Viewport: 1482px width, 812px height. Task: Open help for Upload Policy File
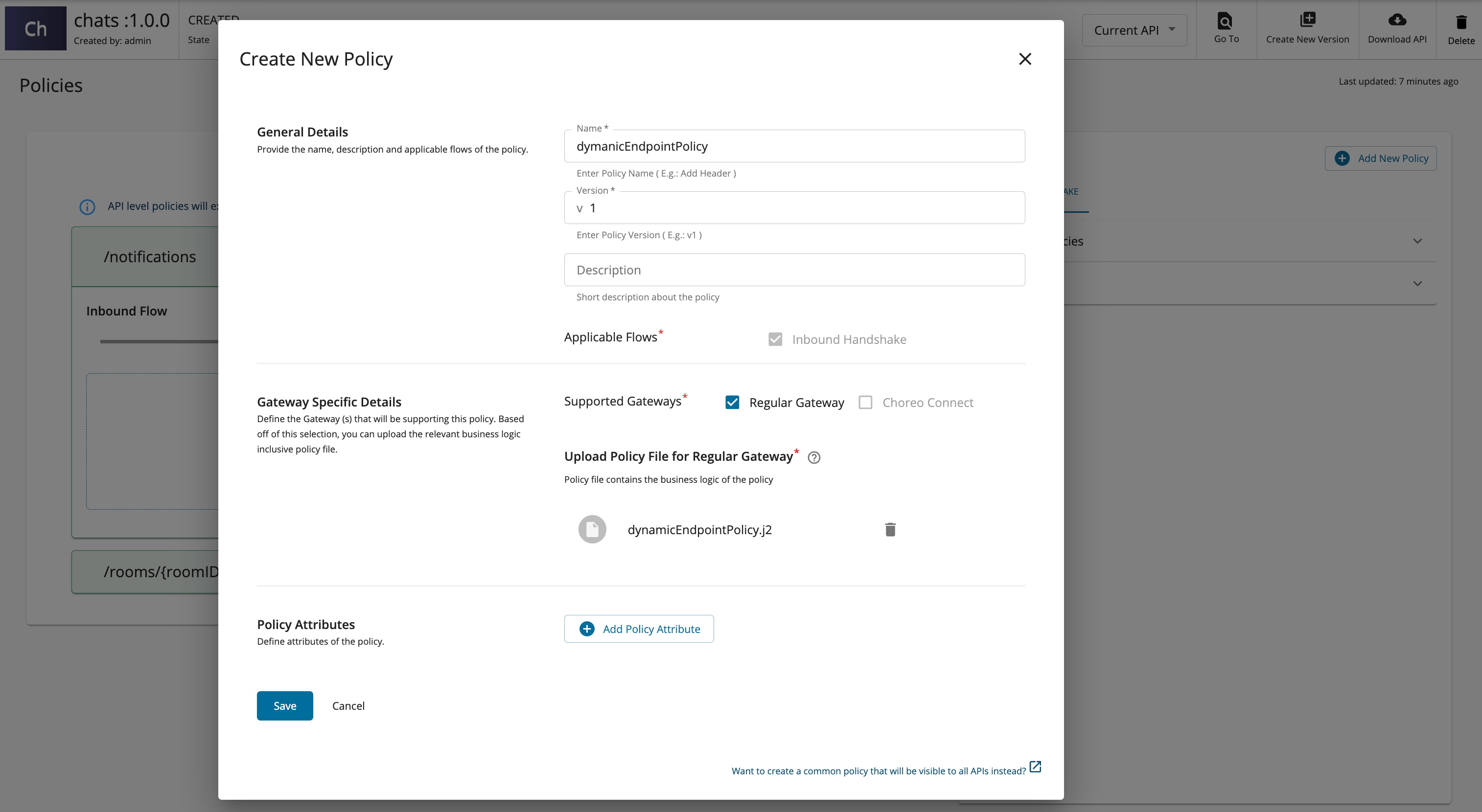click(x=813, y=457)
